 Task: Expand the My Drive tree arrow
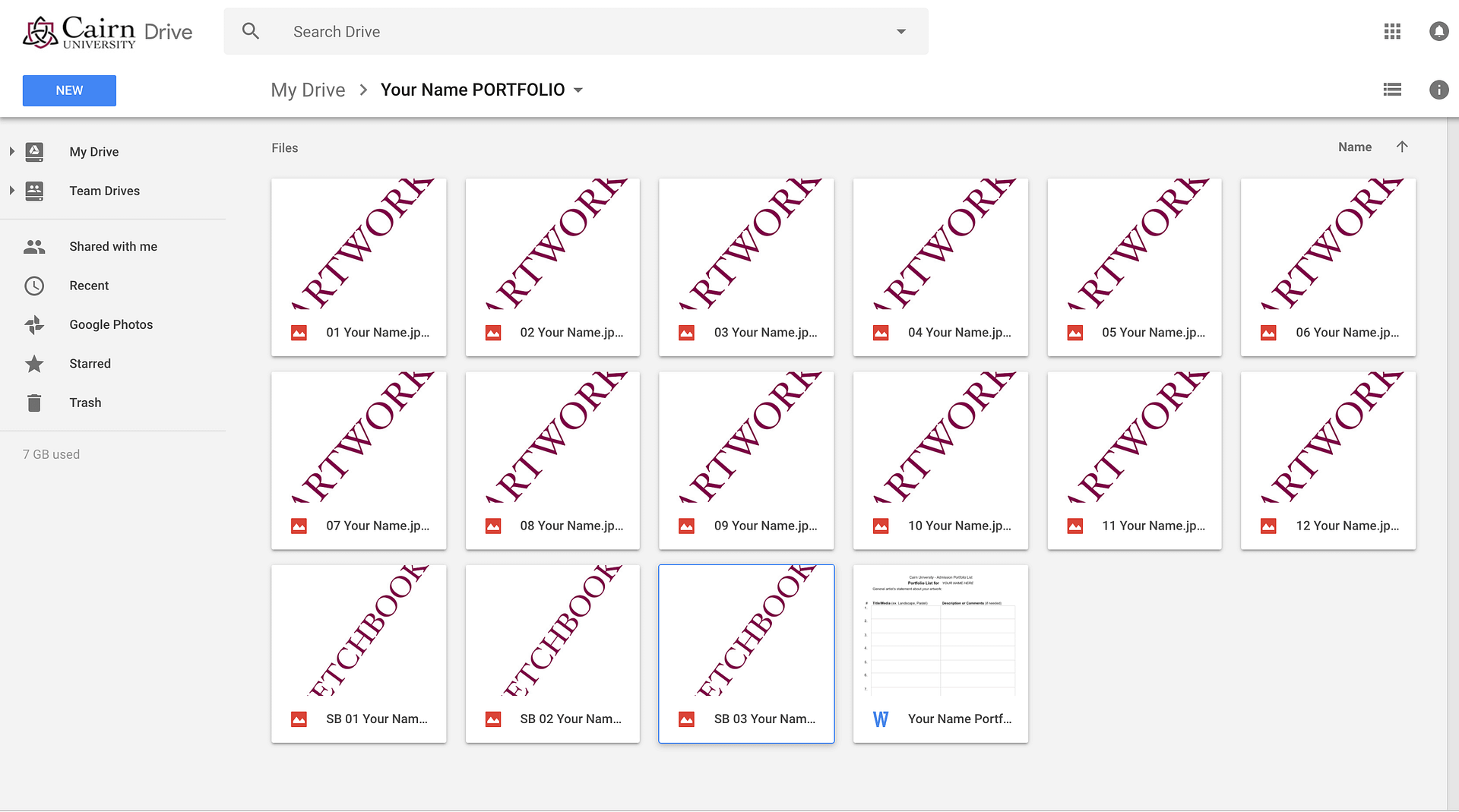(11, 151)
